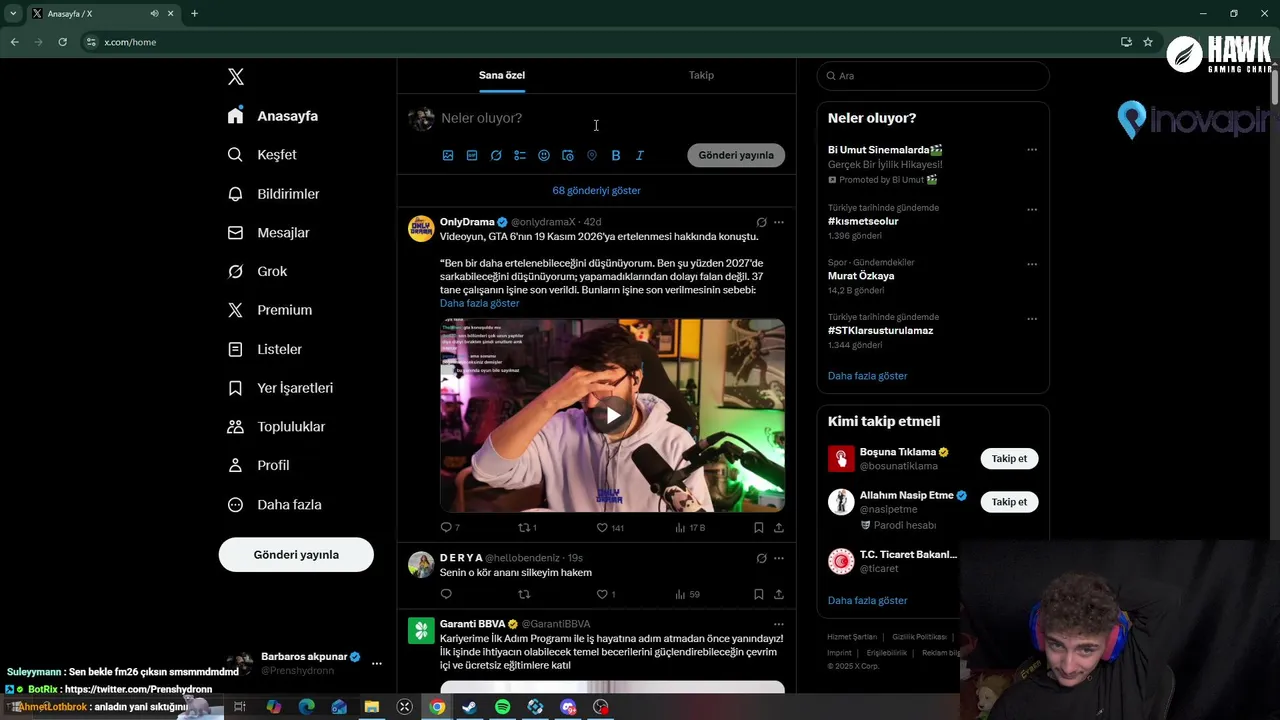The width and height of the screenshot is (1280, 720).
Task: Reply to OnlyDrama post
Action: 450,528
